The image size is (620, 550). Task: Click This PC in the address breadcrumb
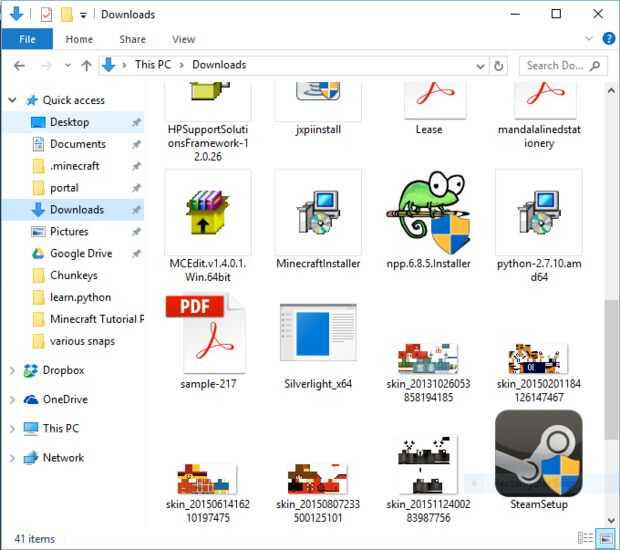pyautogui.click(x=153, y=65)
